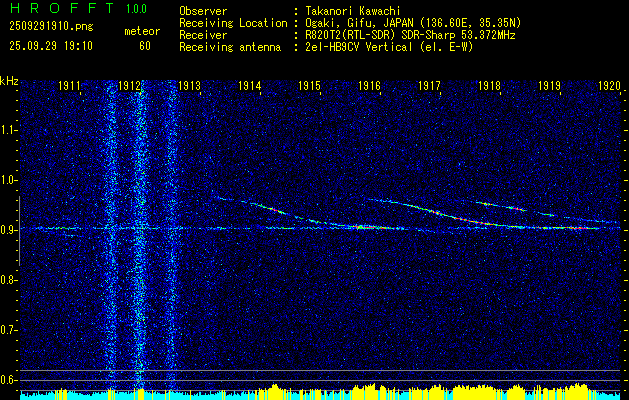Click the date 25.09.29 19:10
The image size is (629, 400).
tap(51, 46)
